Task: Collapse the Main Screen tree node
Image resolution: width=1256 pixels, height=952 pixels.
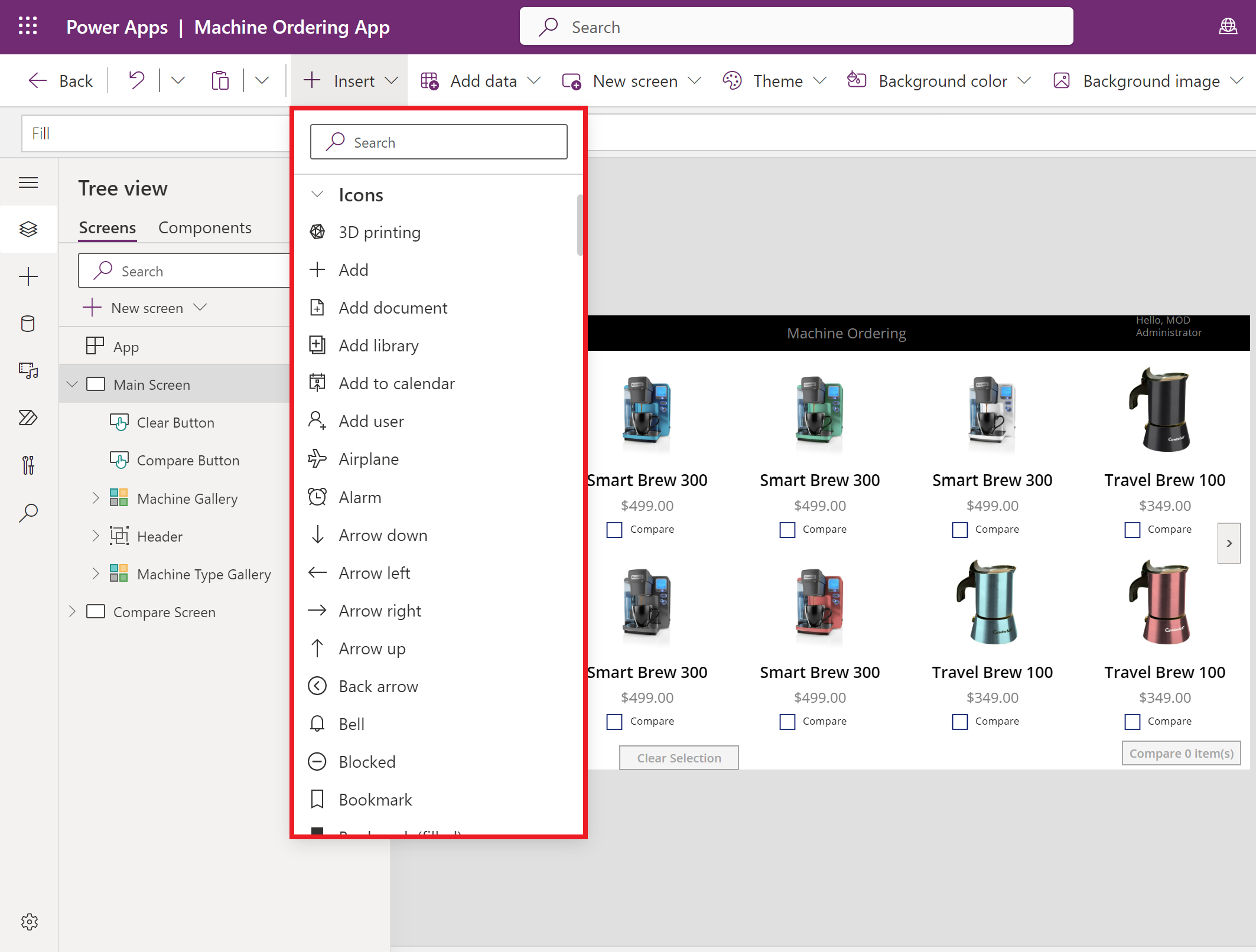Action: pos(73,384)
